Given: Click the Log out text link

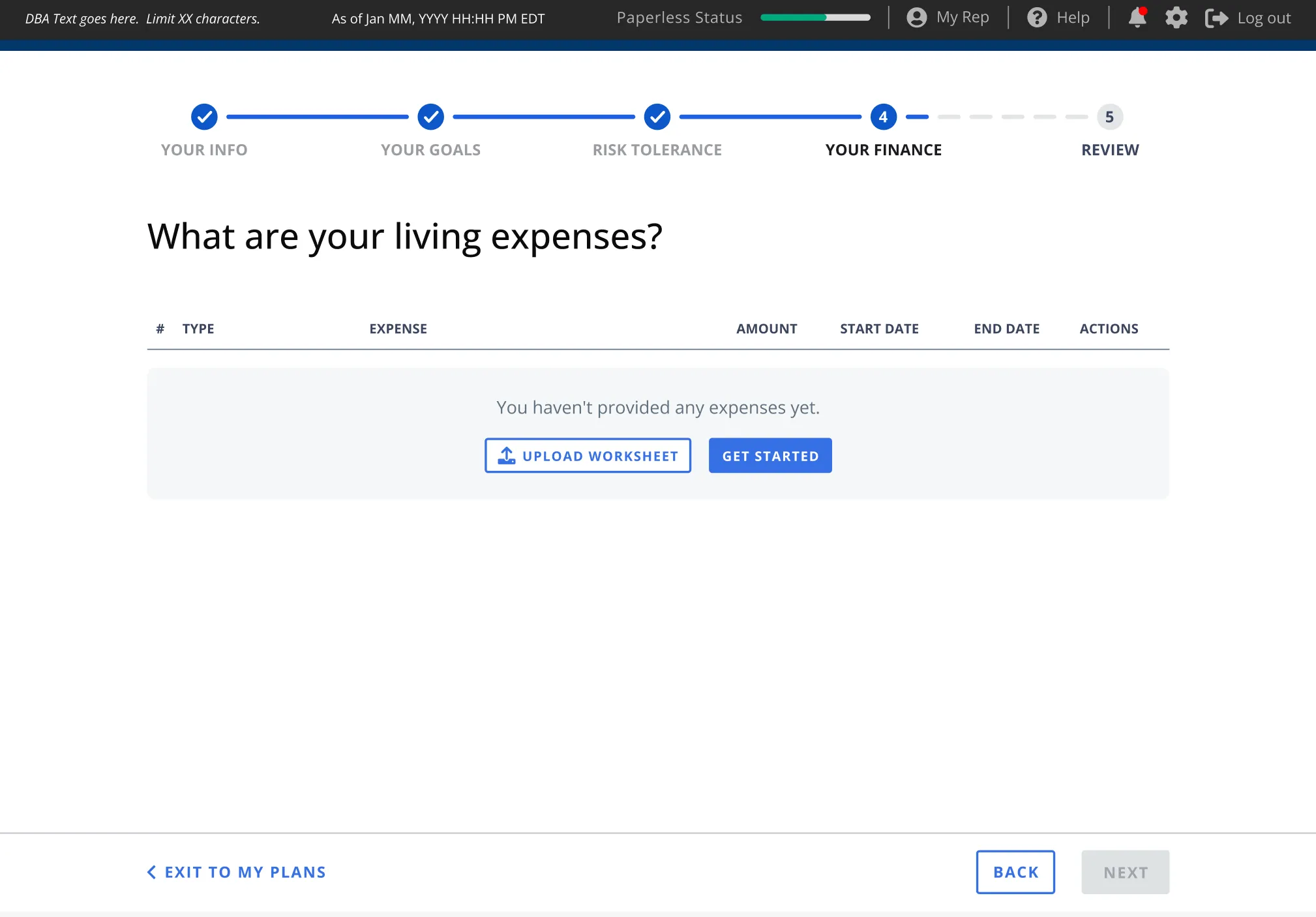Looking at the screenshot, I should click(1264, 18).
